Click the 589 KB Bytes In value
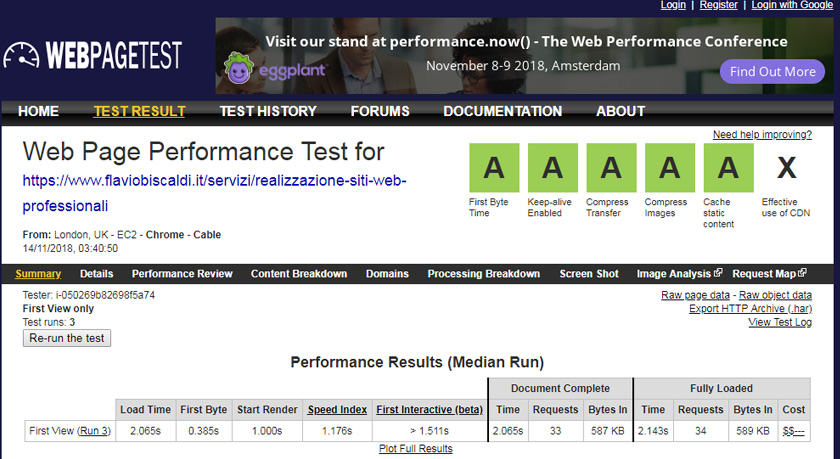The width and height of the screenshot is (840, 459). [x=753, y=431]
